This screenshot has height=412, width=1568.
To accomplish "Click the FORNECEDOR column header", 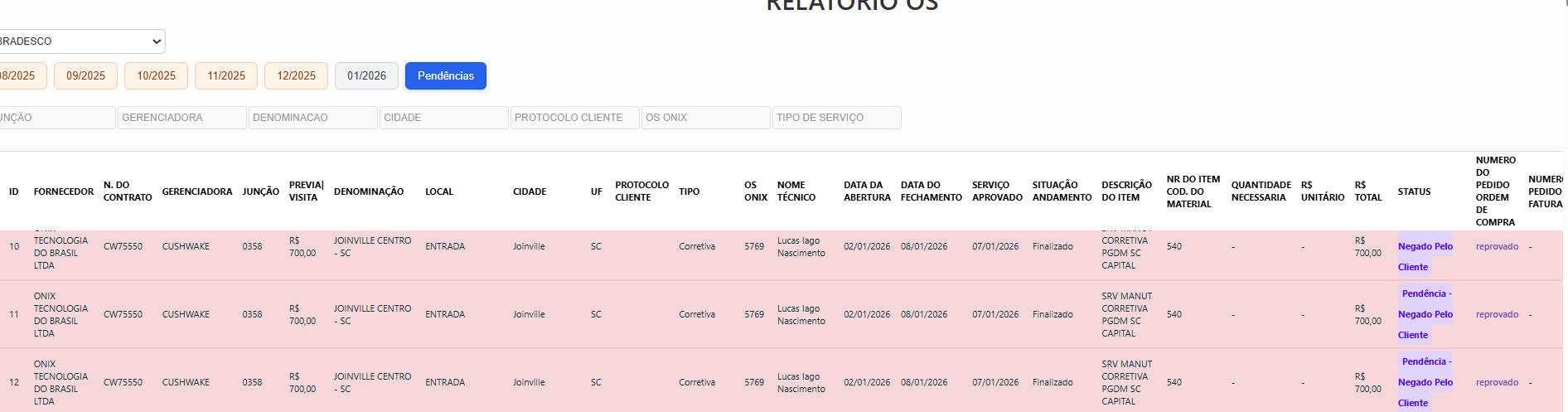I will click(x=64, y=191).
